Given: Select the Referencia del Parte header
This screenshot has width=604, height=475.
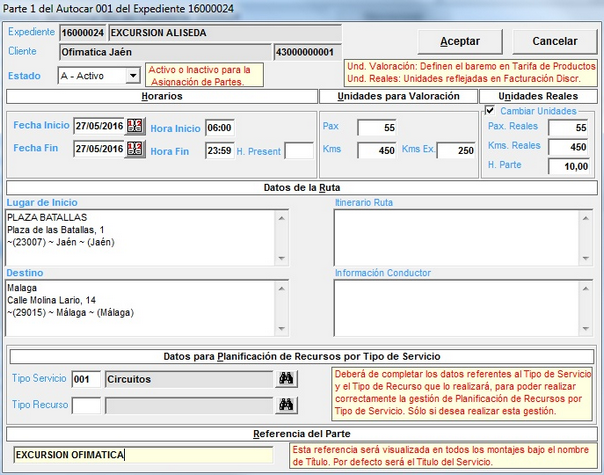Looking at the screenshot, I should pyautogui.click(x=302, y=434).
